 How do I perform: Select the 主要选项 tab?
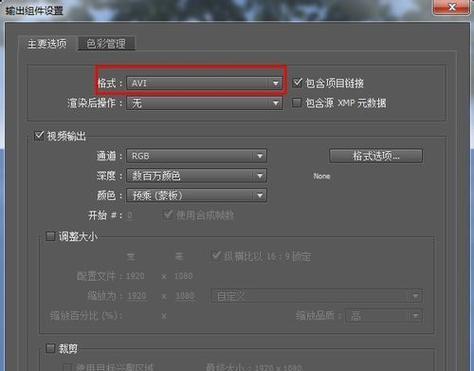click(47, 43)
